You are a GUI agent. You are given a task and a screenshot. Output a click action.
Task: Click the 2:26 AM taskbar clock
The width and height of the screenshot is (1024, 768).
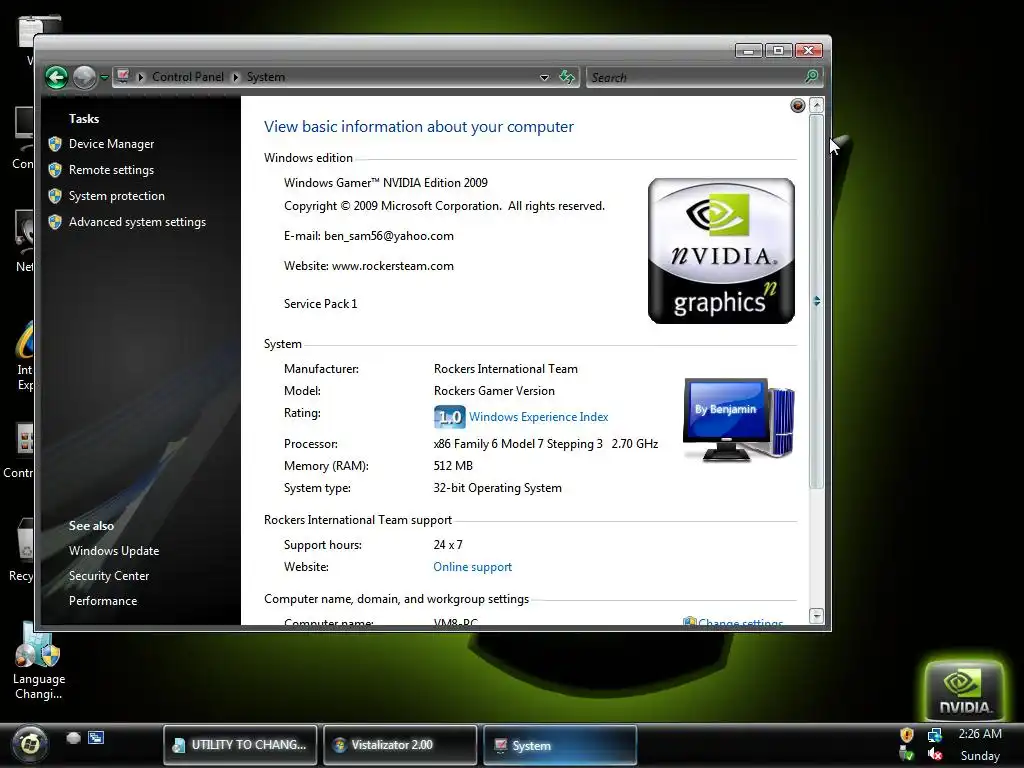click(980, 734)
